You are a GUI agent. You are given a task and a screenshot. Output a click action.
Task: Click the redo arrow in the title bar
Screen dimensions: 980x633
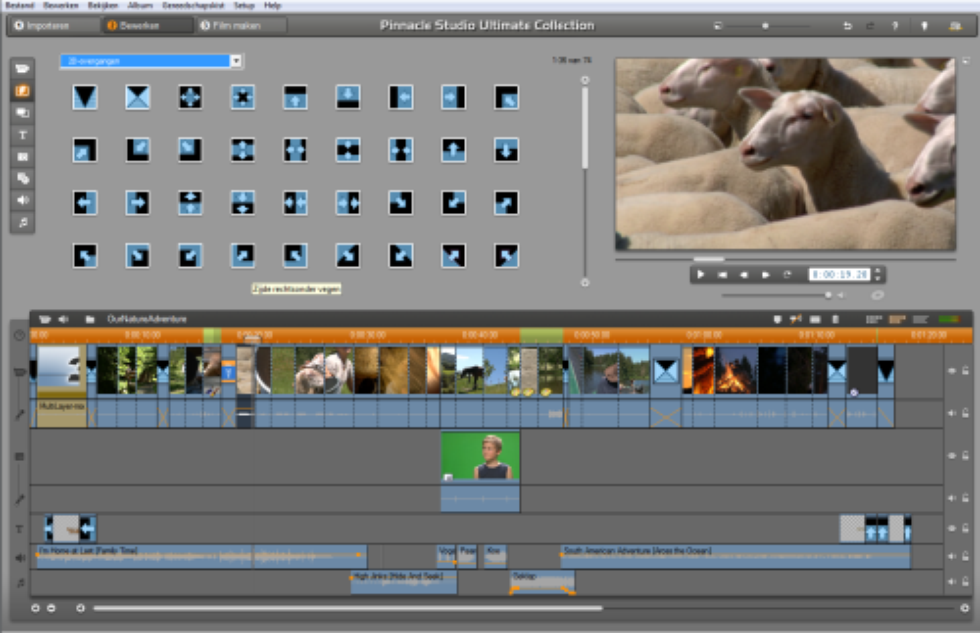click(x=870, y=26)
